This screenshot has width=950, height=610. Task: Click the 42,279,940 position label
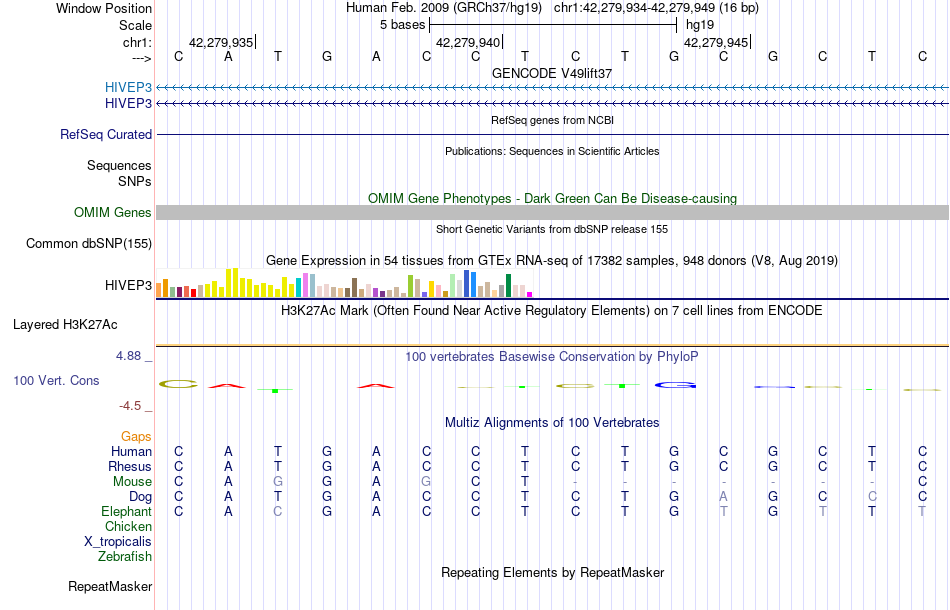(x=468, y=42)
